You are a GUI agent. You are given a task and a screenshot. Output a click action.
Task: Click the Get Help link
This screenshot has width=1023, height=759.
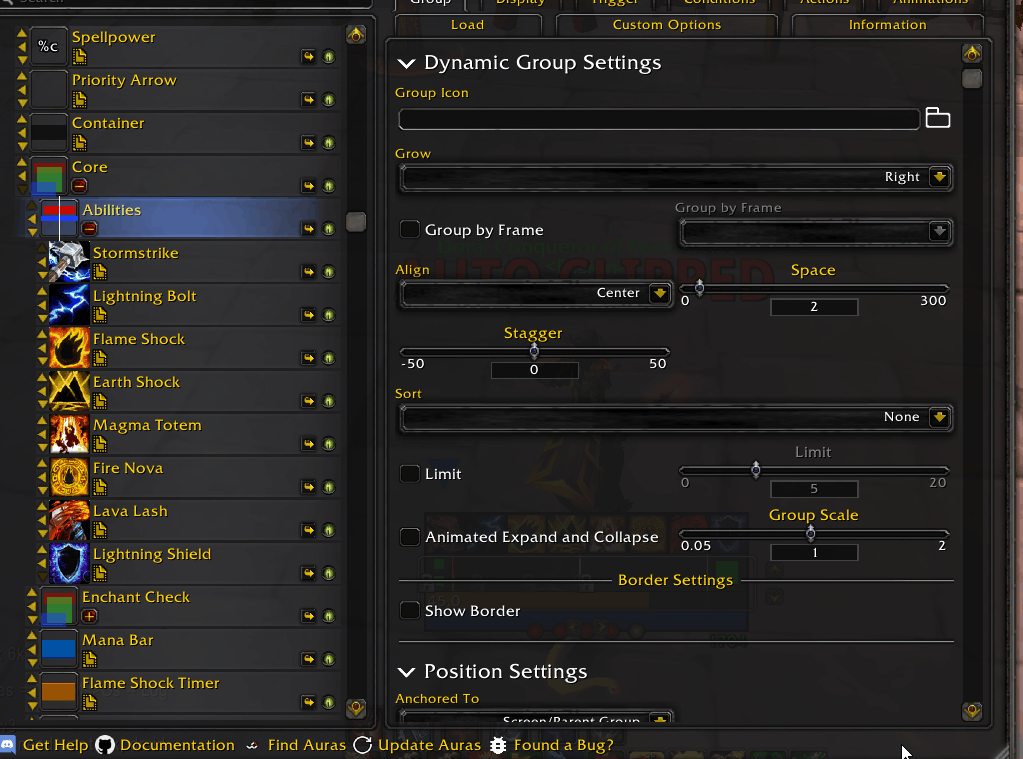tap(55, 745)
